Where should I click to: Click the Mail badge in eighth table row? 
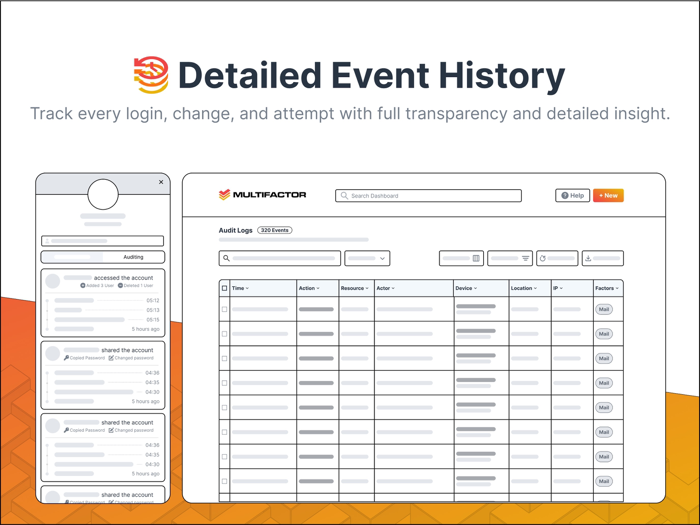[604, 481]
